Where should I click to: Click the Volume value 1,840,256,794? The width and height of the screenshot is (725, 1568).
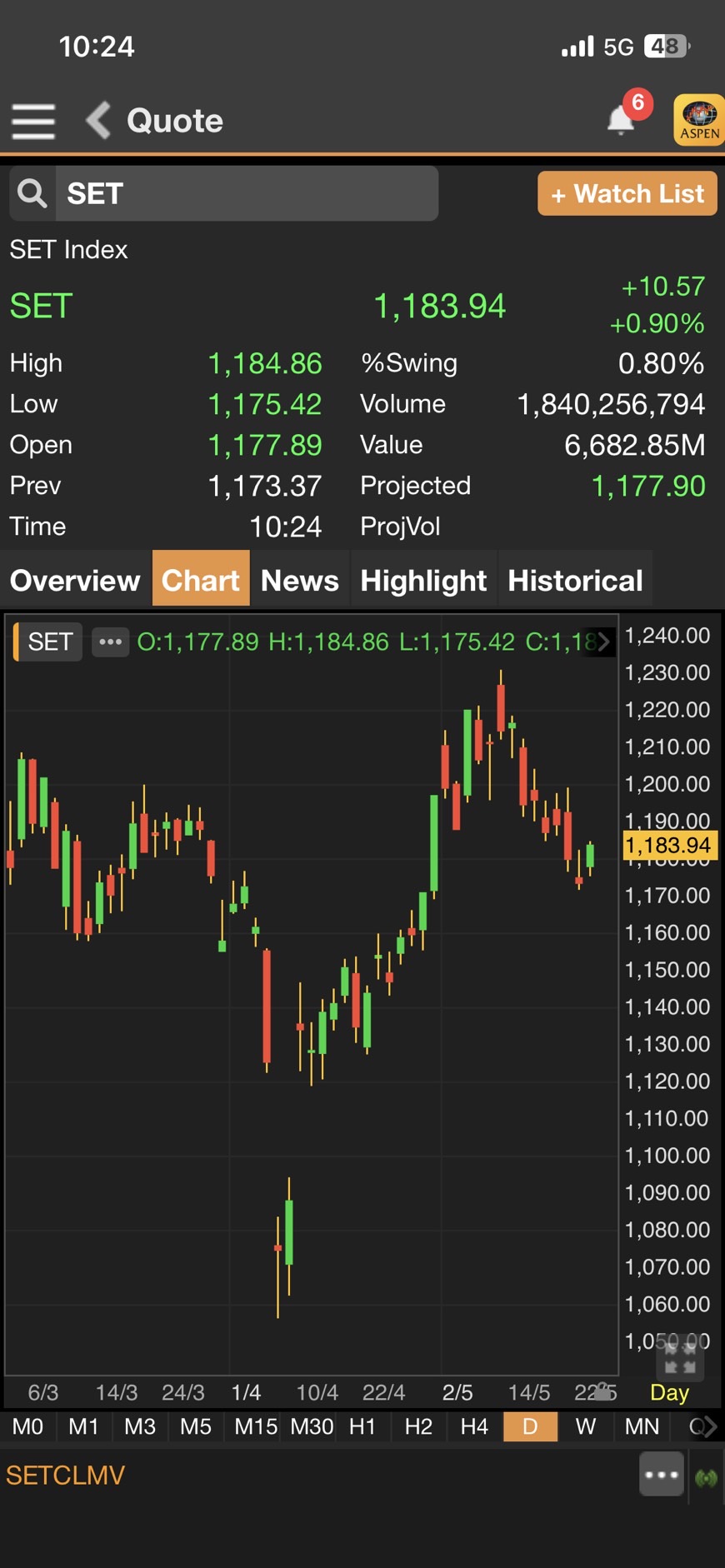[x=611, y=404]
